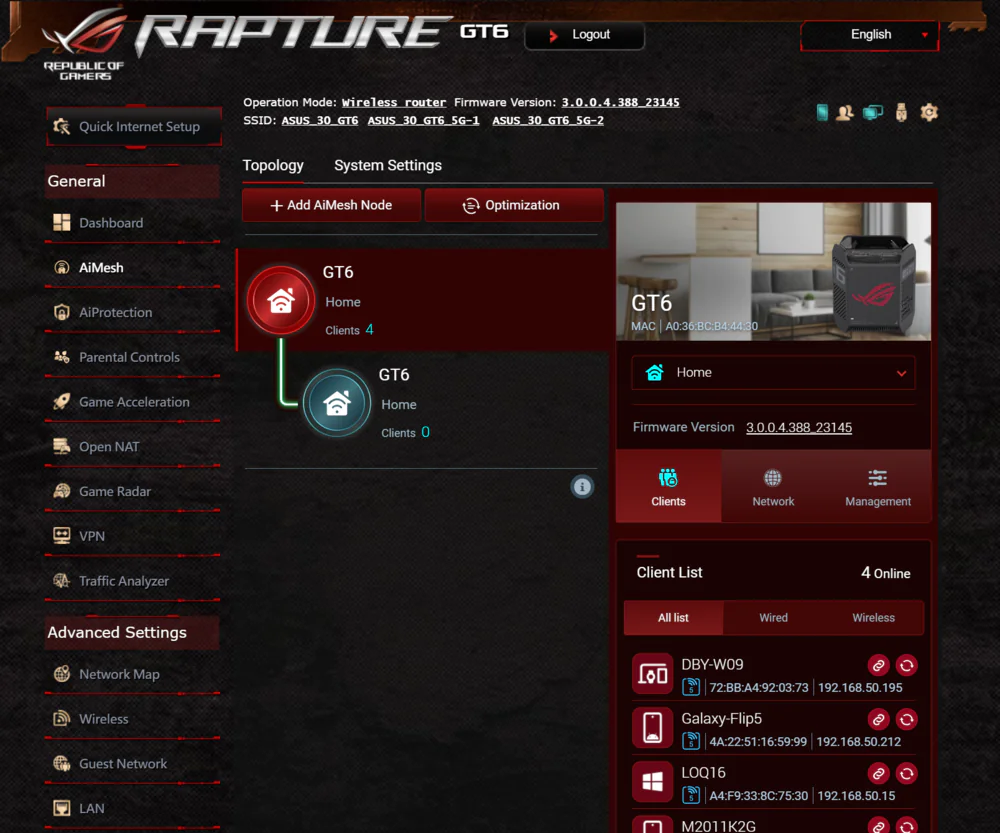Click the bind link icon for LOQ16

pyautogui.click(x=878, y=774)
